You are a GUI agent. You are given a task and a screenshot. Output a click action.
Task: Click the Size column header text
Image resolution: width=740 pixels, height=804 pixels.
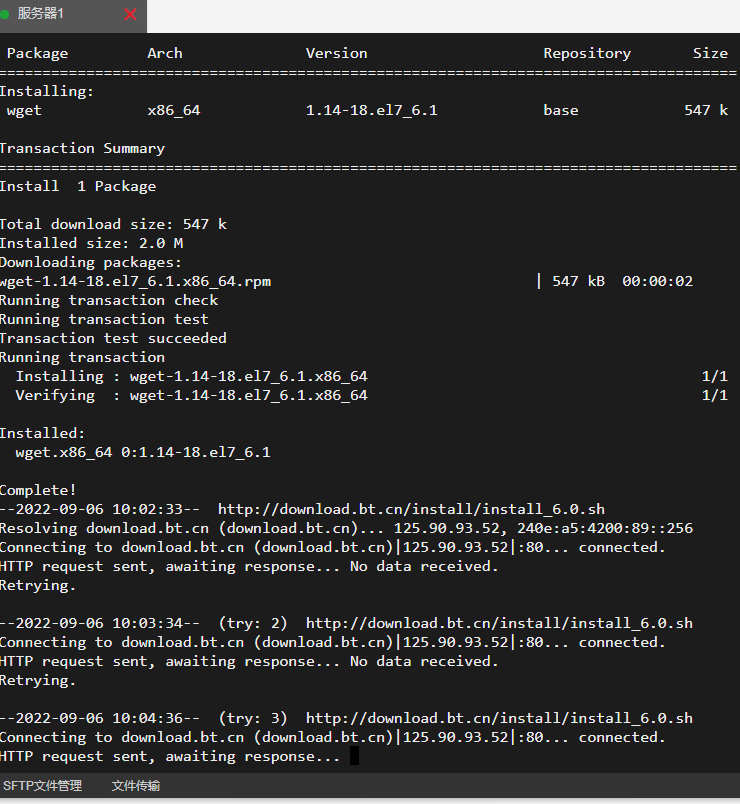tap(710, 53)
